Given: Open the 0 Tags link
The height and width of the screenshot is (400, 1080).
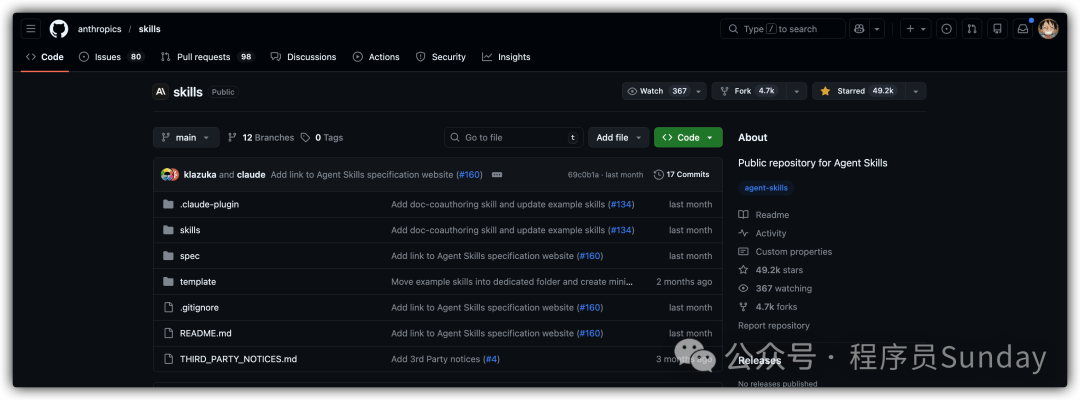Looking at the screenshot, I should (x=322, y=138).
